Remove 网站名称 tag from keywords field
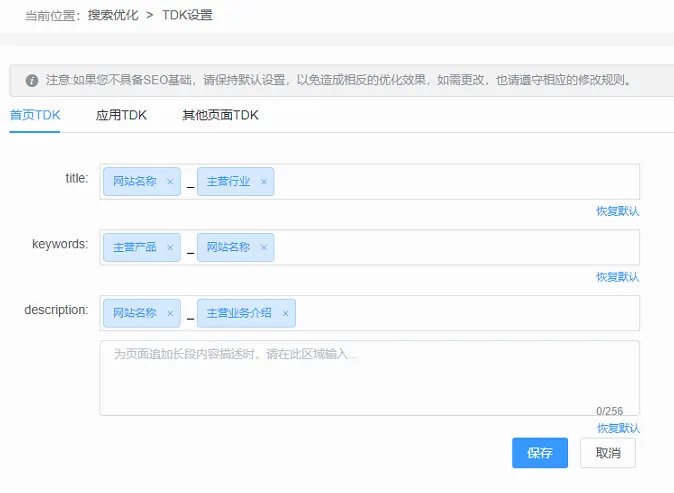Screen dimensions: 674x493 pos(264,248)
